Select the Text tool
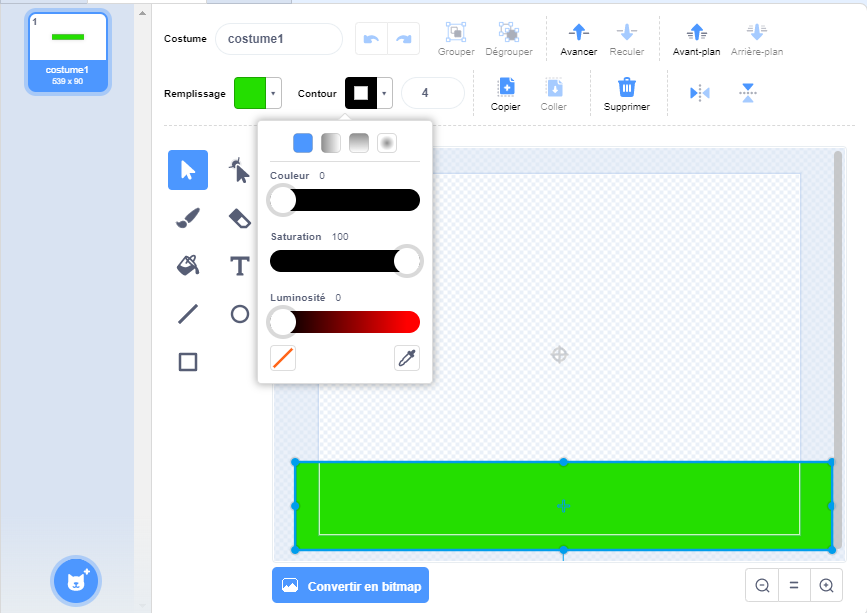This screenshot has width=867, height=613. pyautogui.click(x=240, y=265)
